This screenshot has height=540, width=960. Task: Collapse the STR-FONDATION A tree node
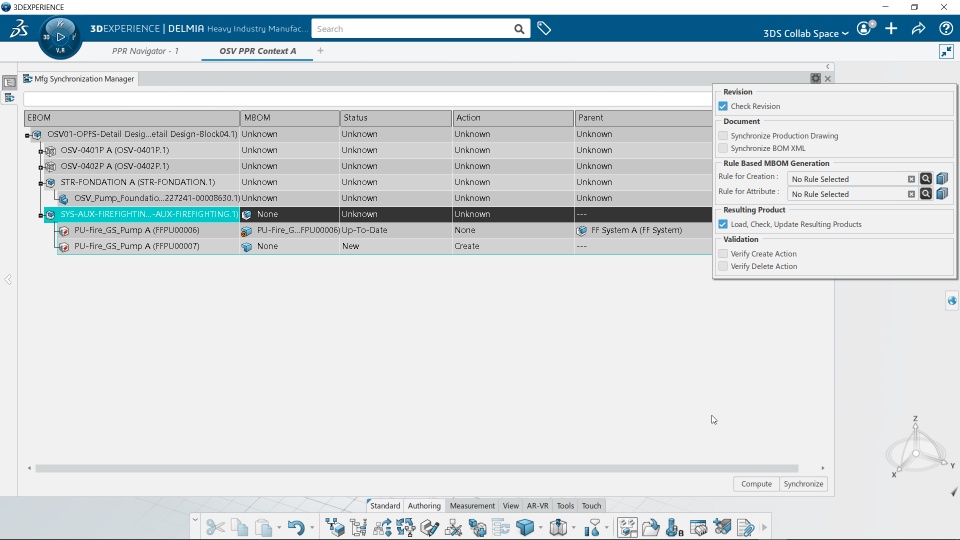click(41, 183)
